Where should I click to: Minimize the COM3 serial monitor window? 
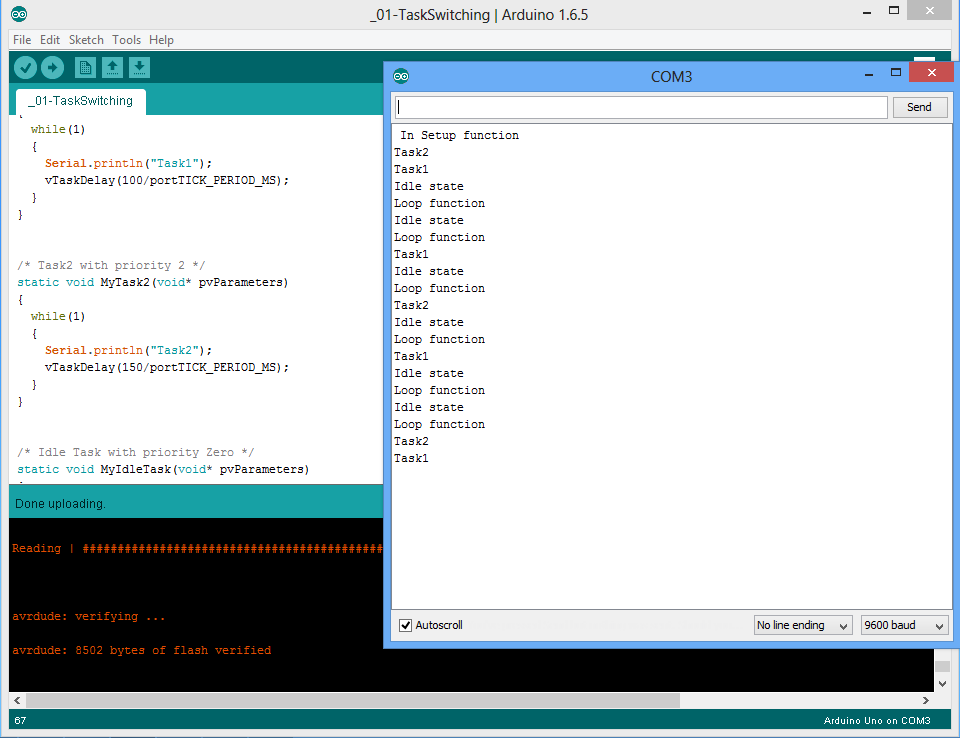click(869, 74)
